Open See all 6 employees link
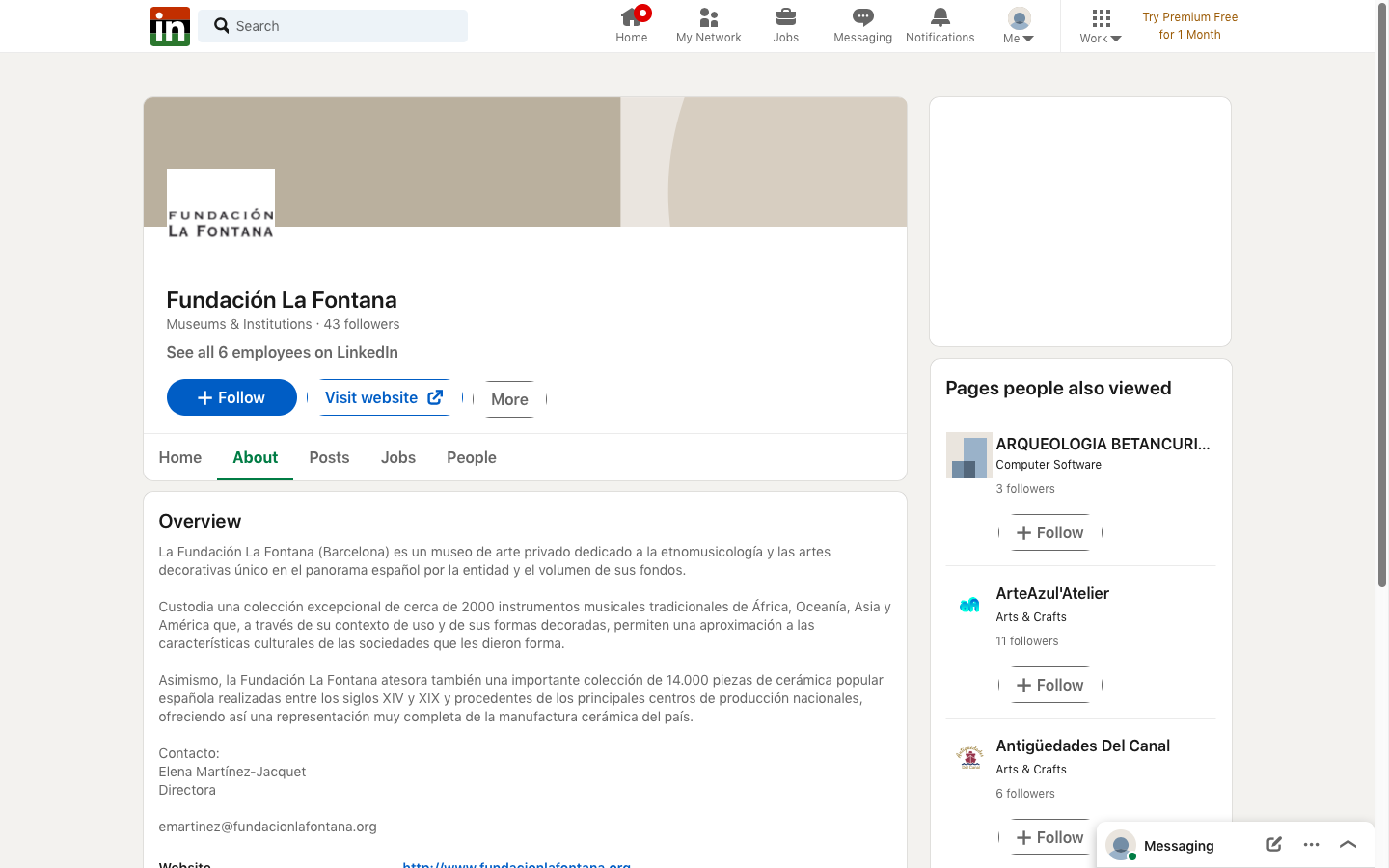The height and width of the screenshot is (868, 1389). pyautogui.click(x=282, y=352)
